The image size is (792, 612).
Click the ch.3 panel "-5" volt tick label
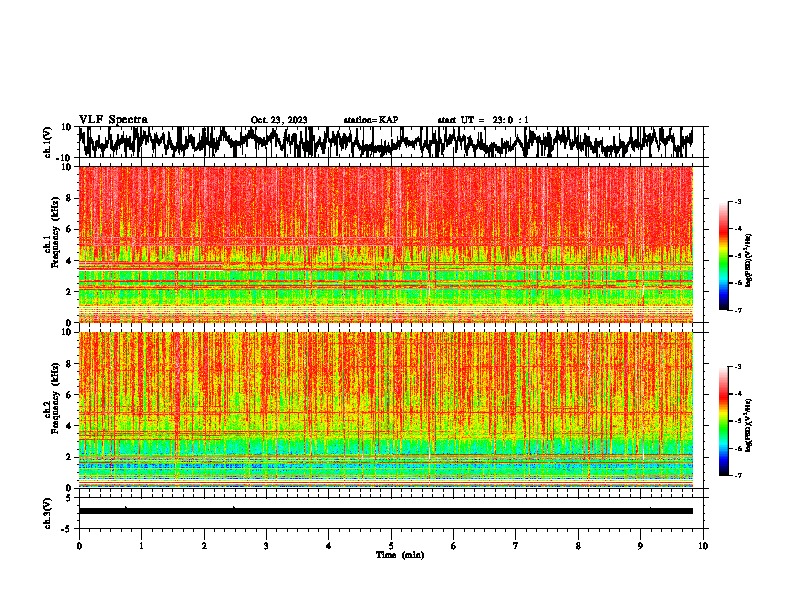67,529
